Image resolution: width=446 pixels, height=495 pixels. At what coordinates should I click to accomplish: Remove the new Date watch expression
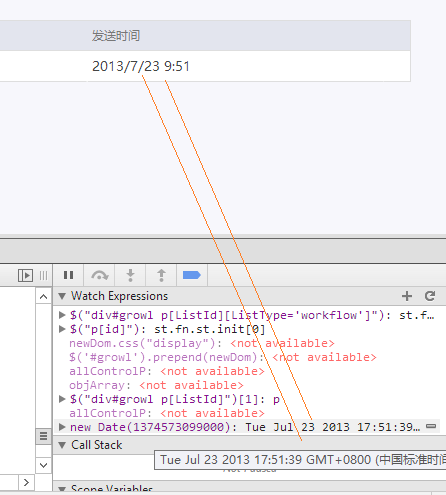click(431, 426)
